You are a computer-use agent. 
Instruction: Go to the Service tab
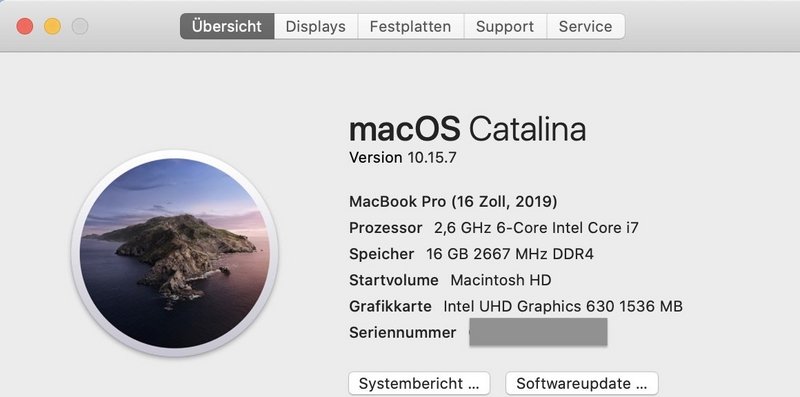pyautogui.click(x=586, y=27)
